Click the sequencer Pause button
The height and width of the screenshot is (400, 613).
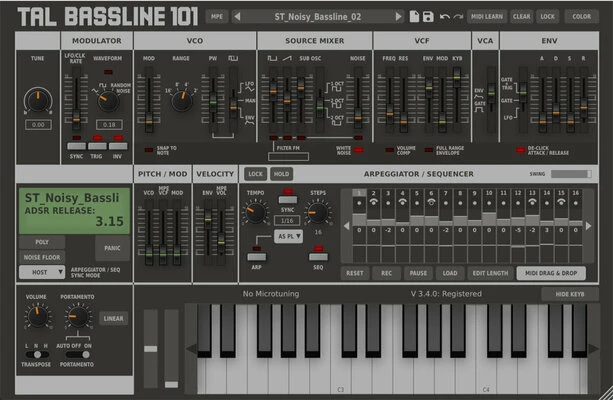418,273
